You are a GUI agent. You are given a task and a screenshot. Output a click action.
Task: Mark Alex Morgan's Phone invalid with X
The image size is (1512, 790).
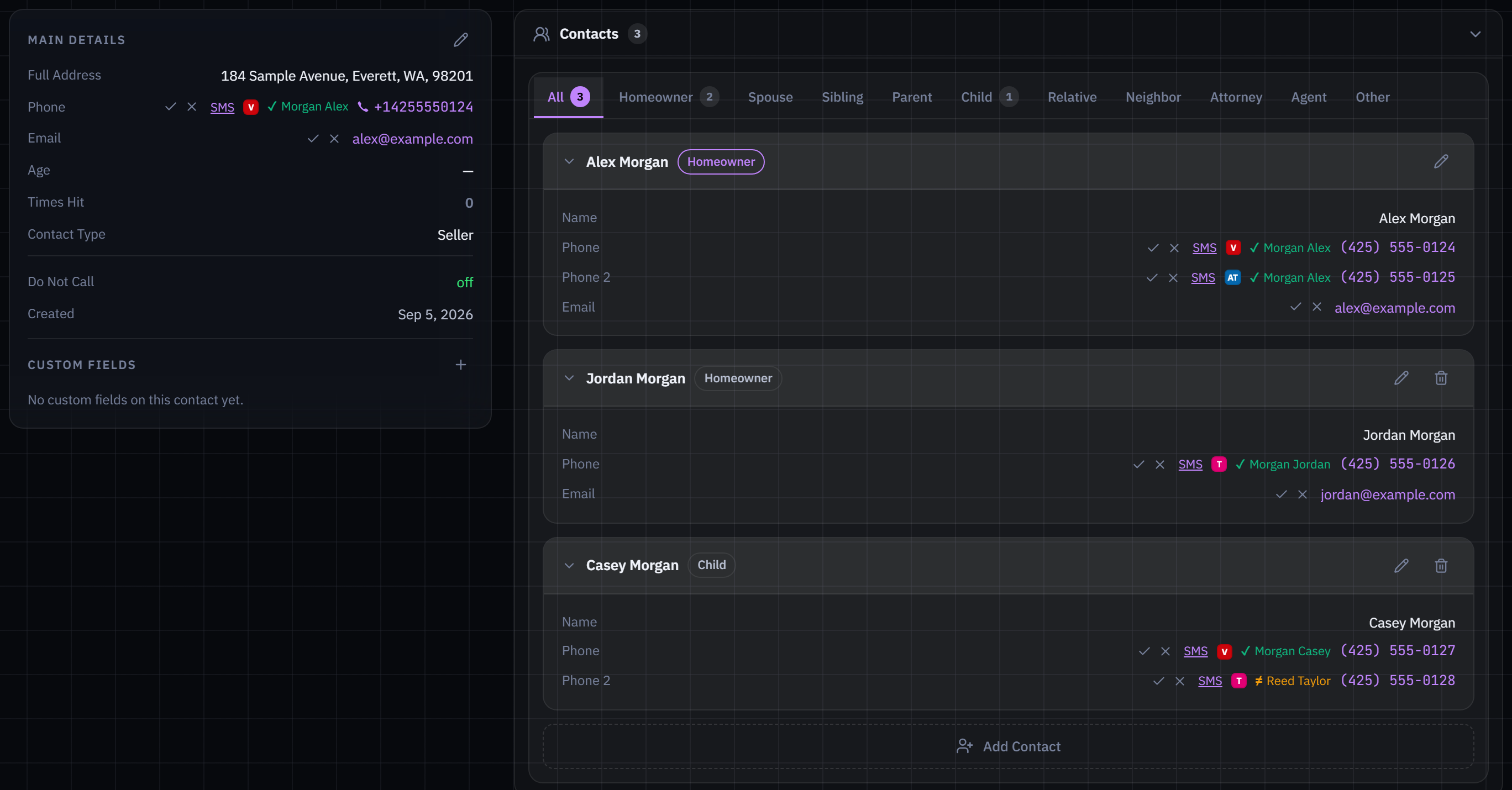[1174, 247]
